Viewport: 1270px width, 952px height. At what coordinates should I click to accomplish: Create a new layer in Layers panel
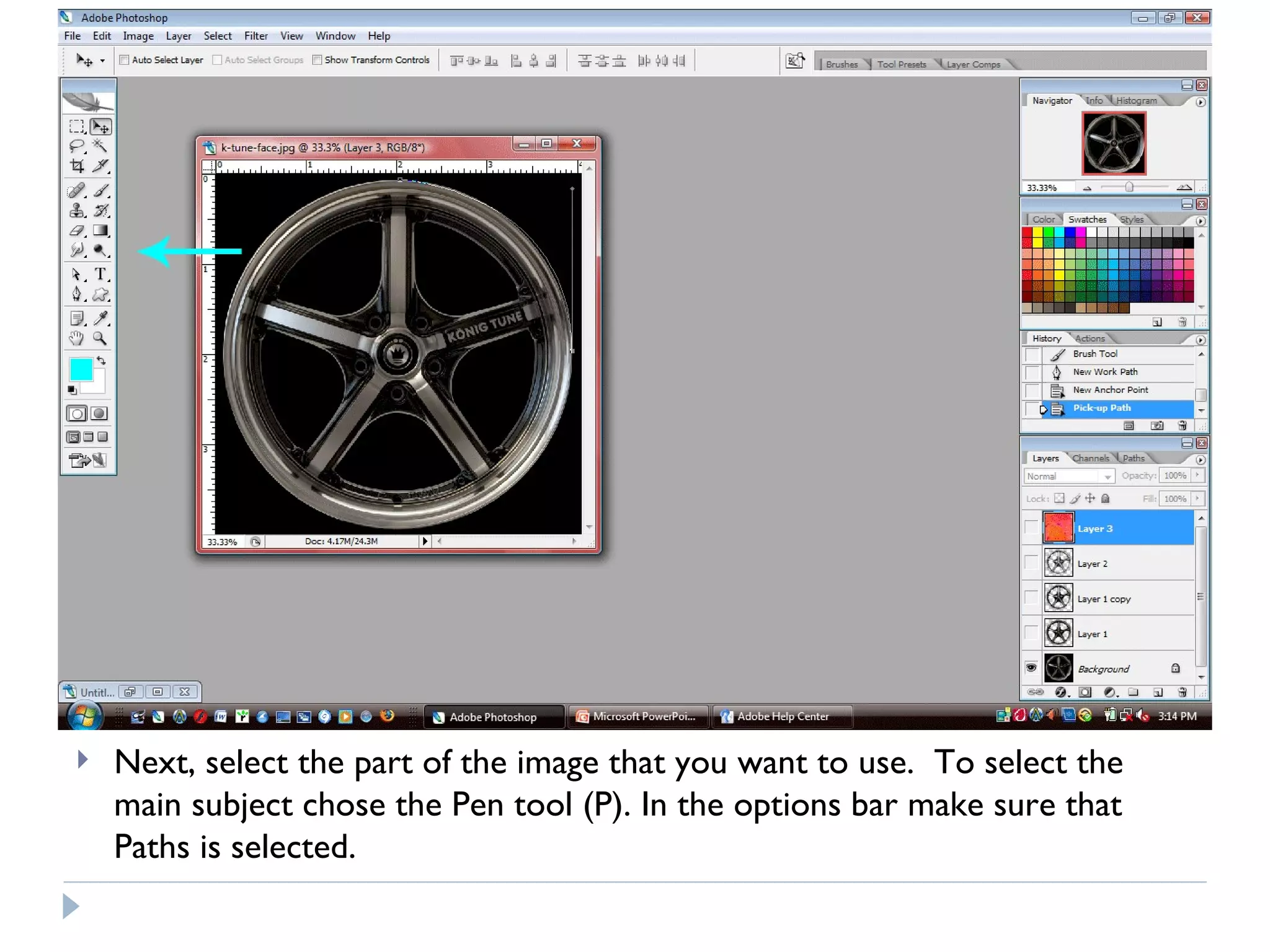1157,692
